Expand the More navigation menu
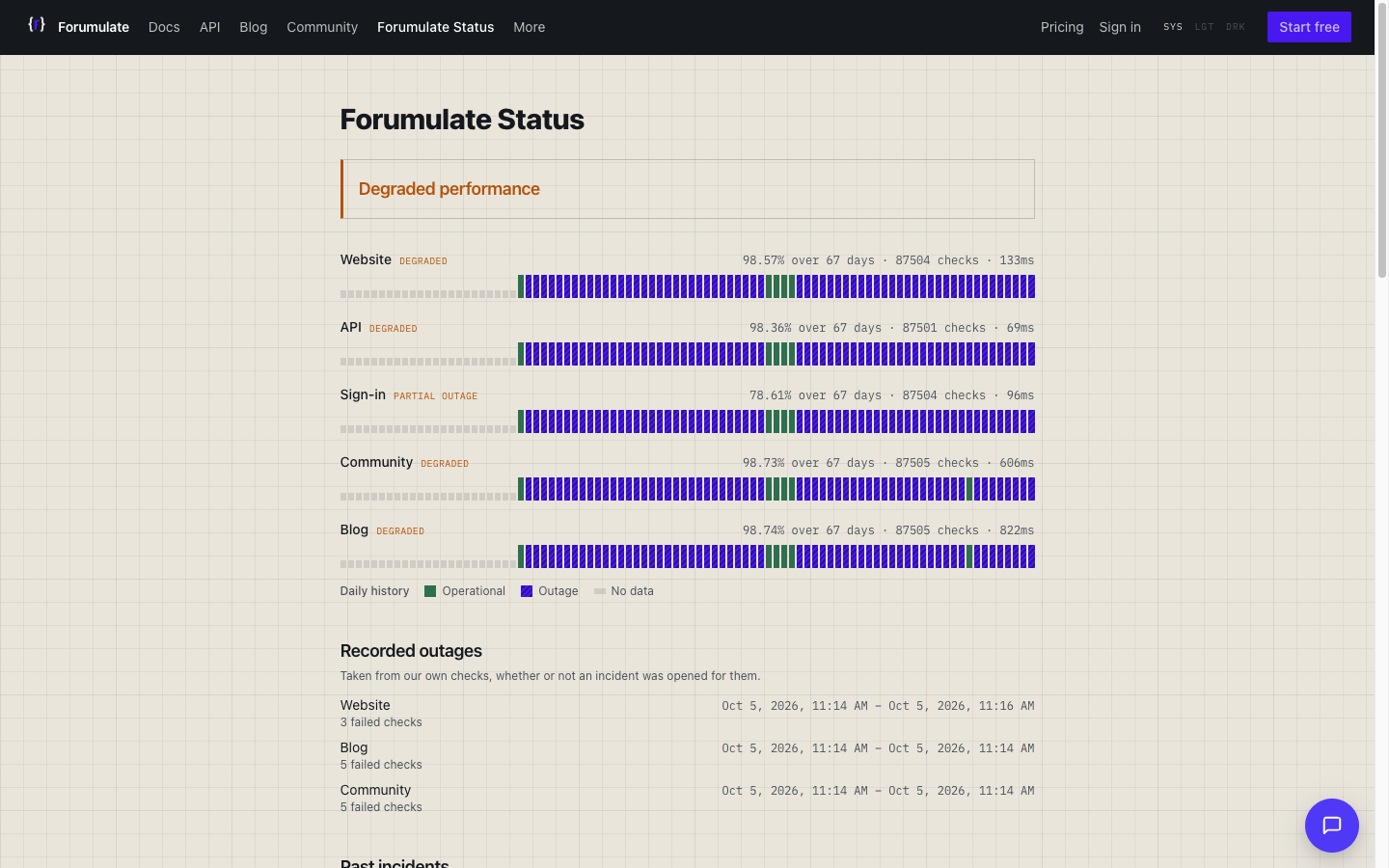This screenshot has height=868, width=1389. tap(529, 27)
